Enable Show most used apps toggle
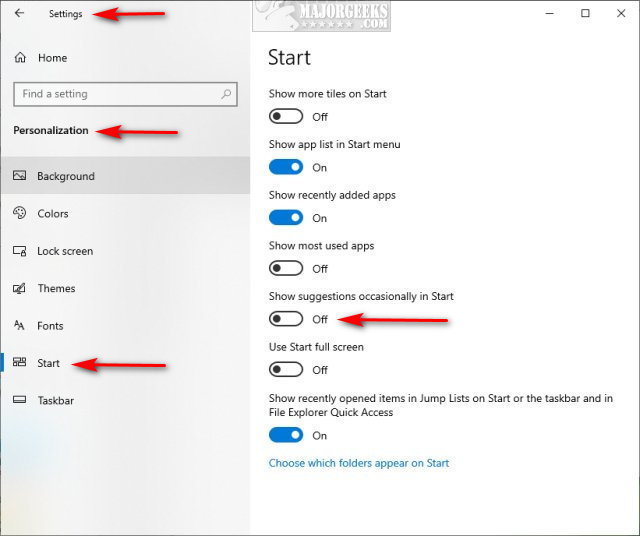The height and width of the screenshot is (536, 640). 286,268
